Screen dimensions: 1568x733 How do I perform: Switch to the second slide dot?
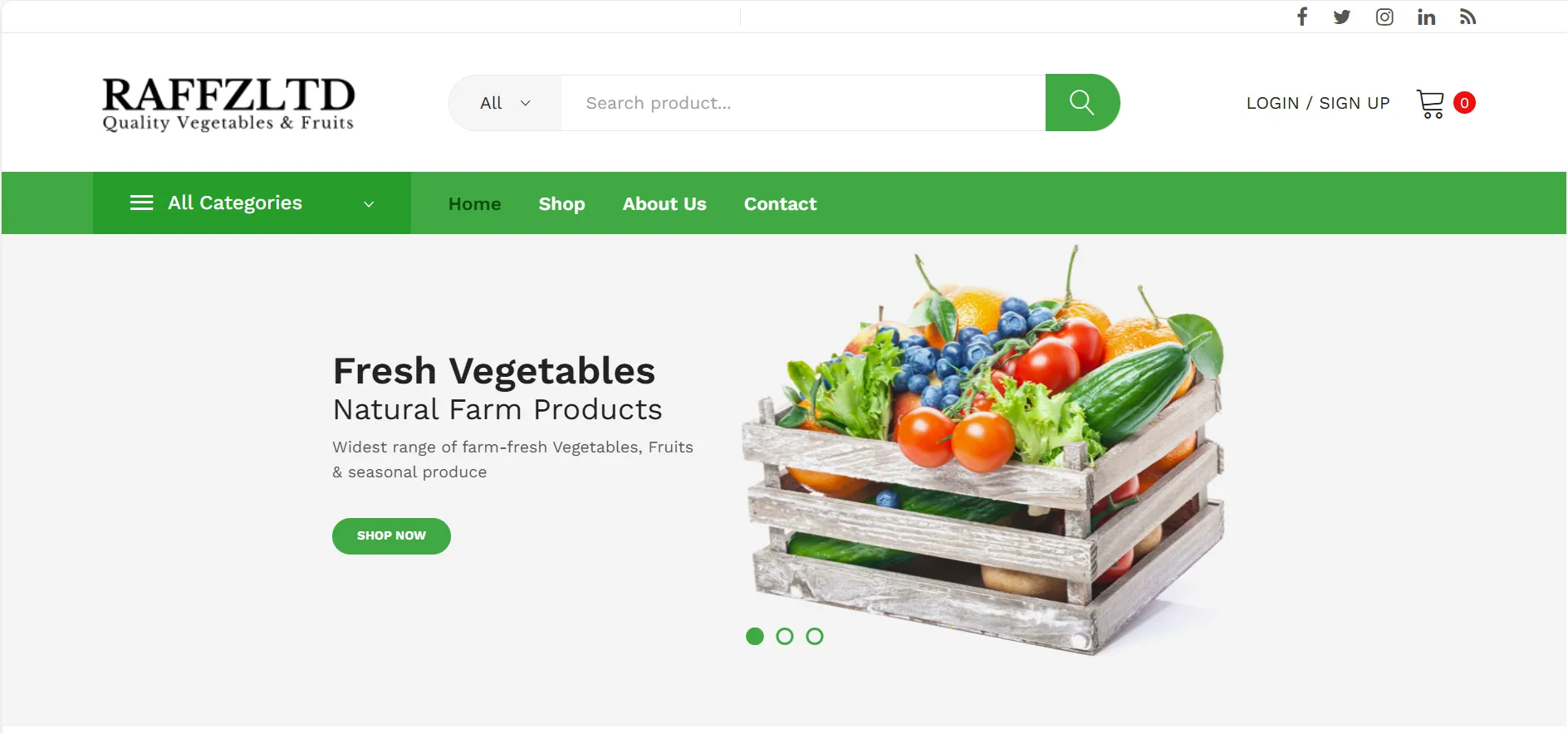[785, 636]
